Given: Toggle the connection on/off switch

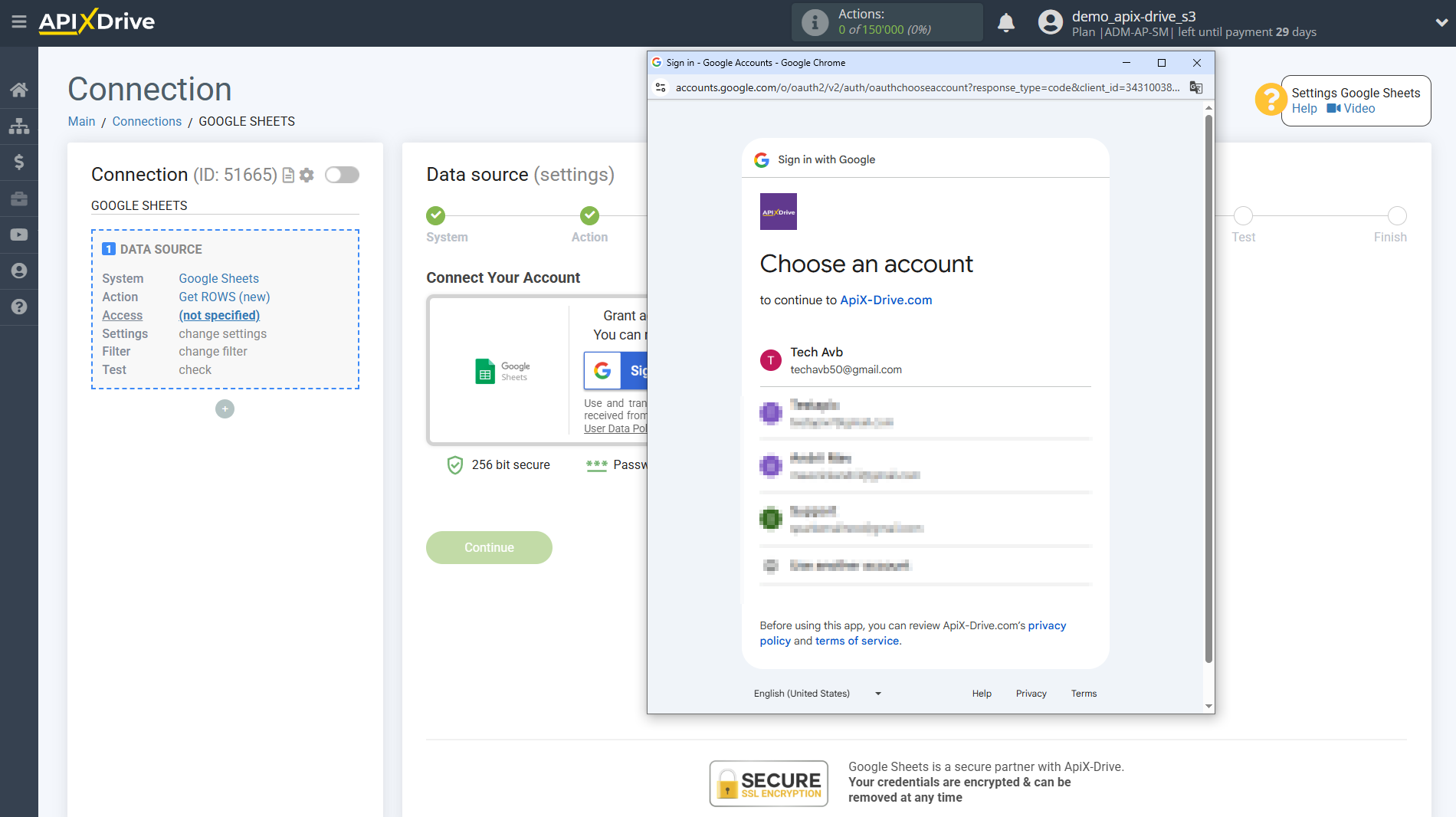Looking at the screenshot, I should tap(342, 175).
